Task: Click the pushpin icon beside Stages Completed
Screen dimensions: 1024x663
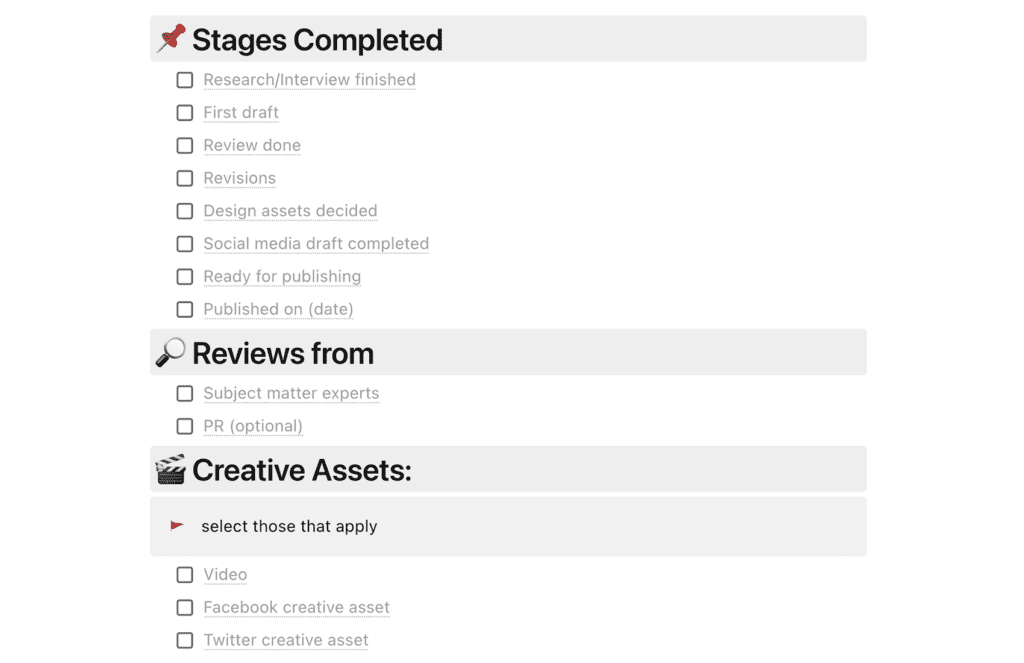Action: click(172, 37)
